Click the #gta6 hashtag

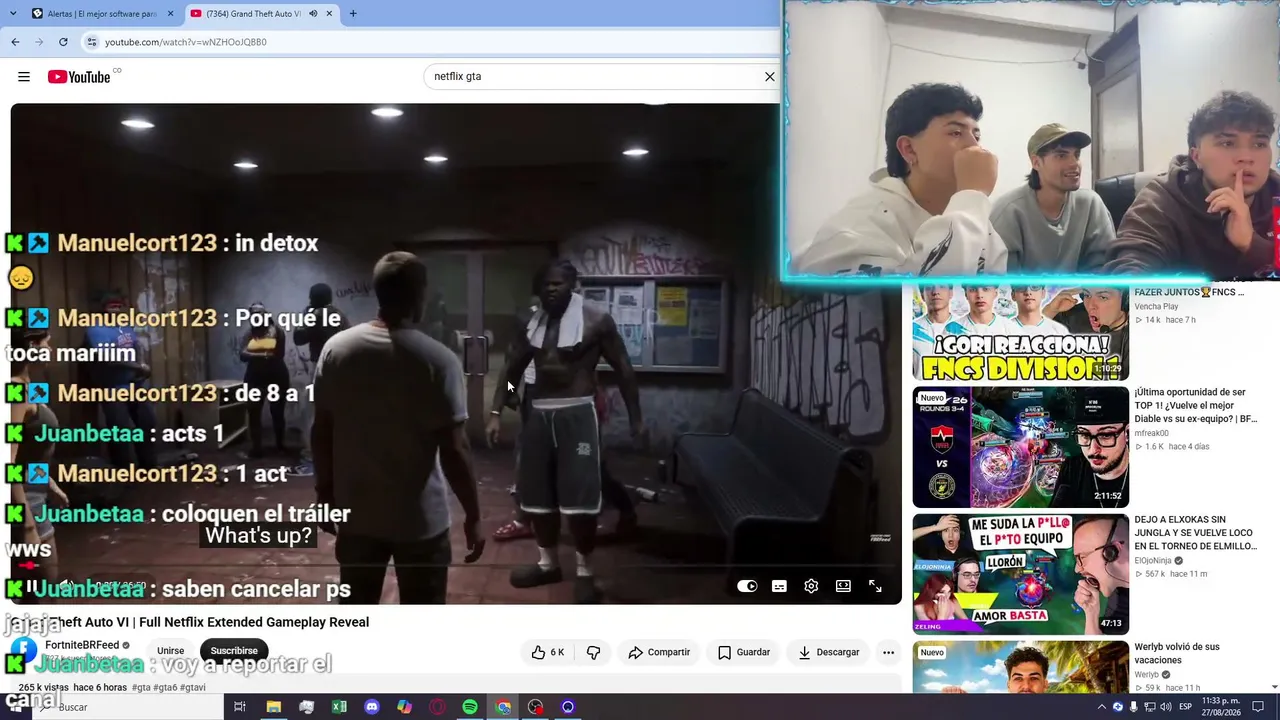pos(166,688)
